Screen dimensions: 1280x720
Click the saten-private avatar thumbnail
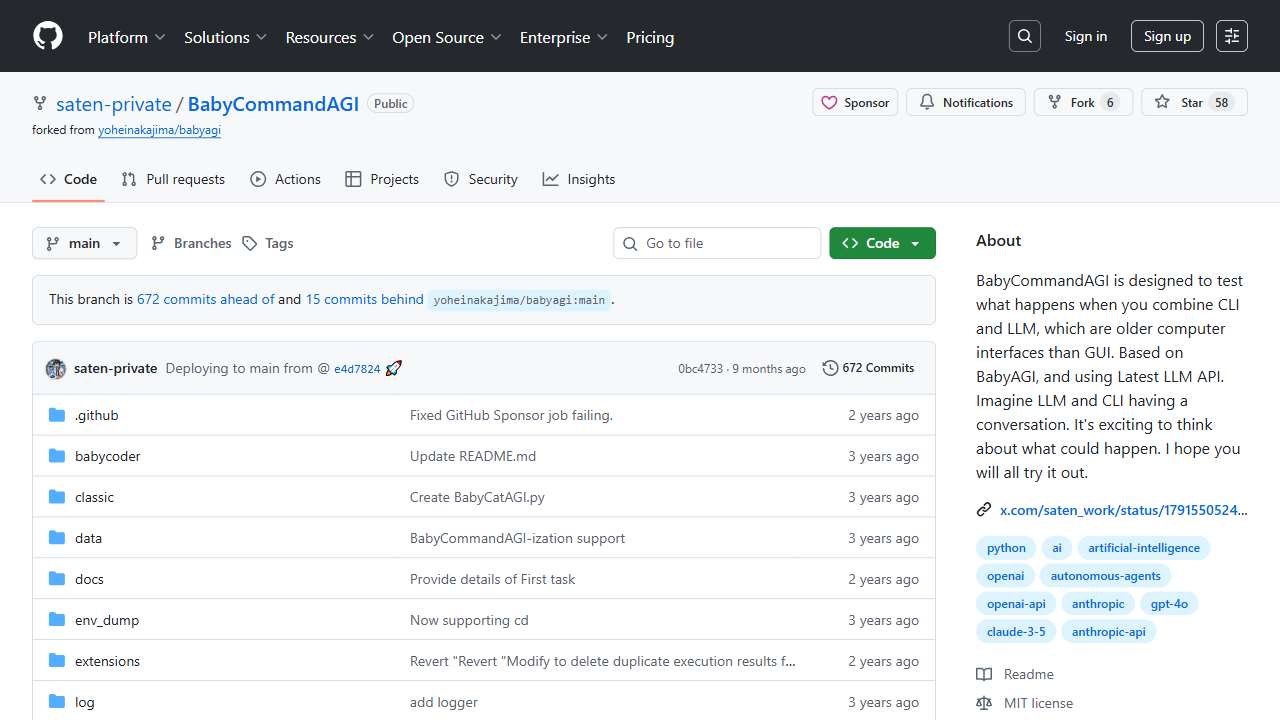pyautogui.click(x=56, y=369)
